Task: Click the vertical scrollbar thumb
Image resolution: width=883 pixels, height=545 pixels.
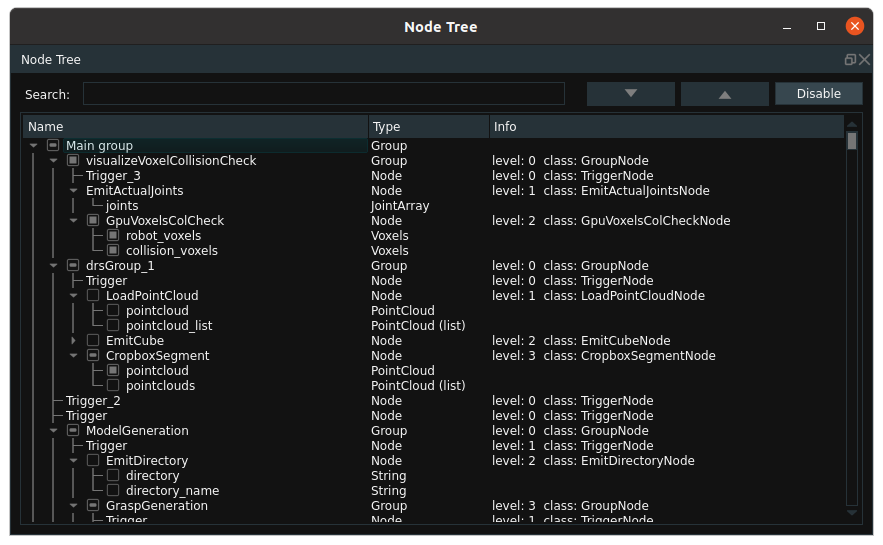Action: 852,141
